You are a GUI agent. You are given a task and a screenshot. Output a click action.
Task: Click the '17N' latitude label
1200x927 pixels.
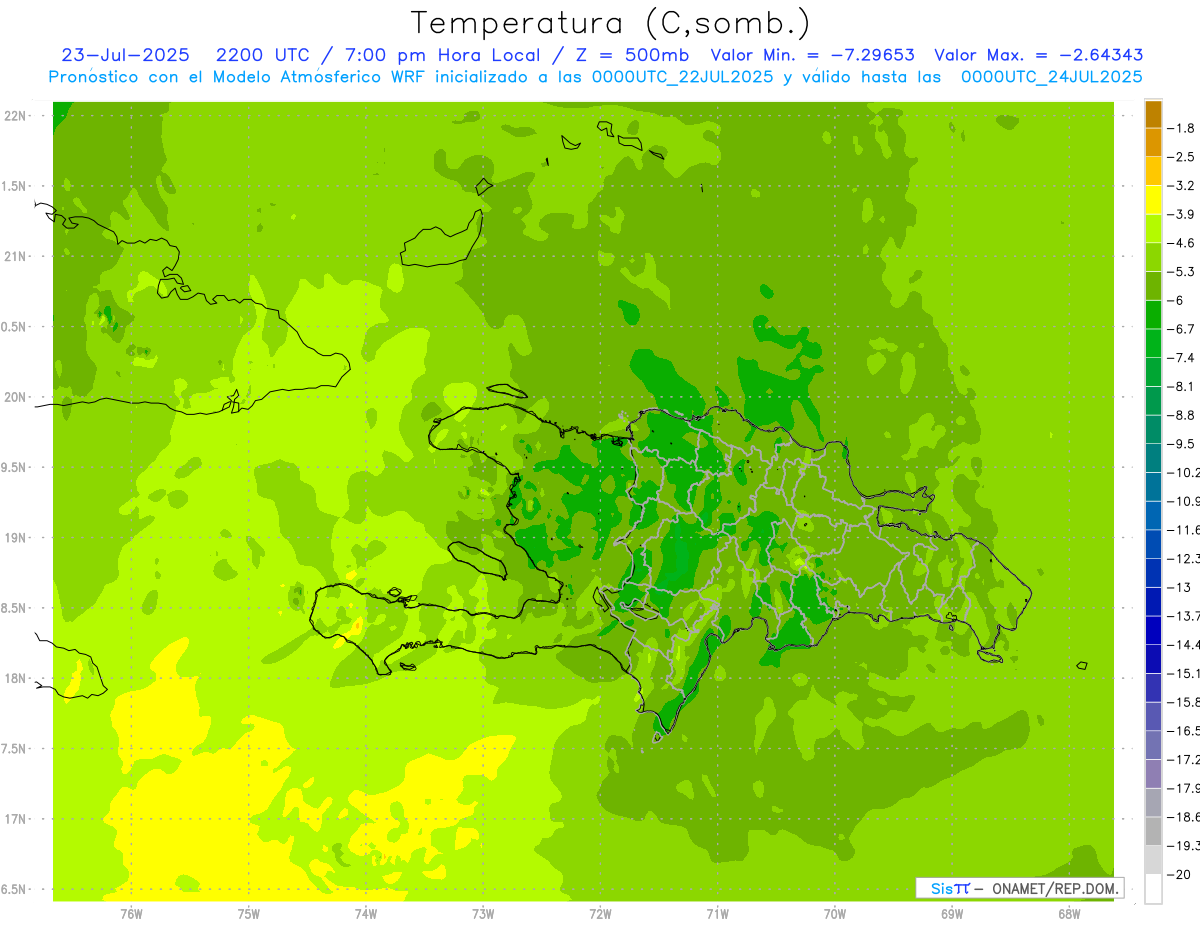pos(15,820)
